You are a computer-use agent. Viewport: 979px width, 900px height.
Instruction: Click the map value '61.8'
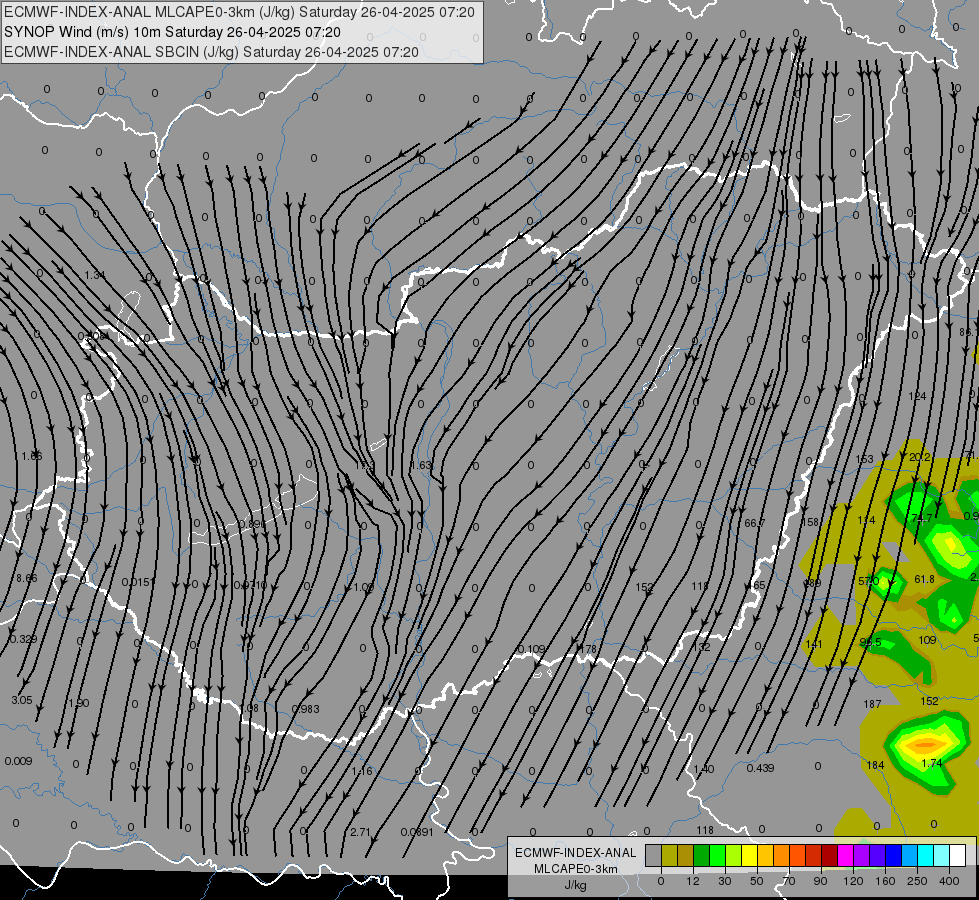(x=925, y=579)
